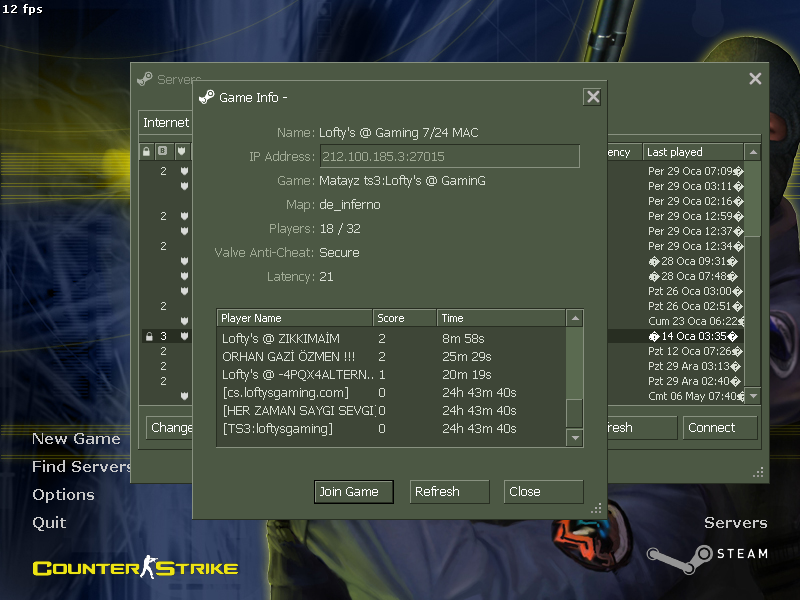Image resolution: width=800 pixels, height=600 pixels.
Task: Sort by Last played column header
Action: (692, 152)
